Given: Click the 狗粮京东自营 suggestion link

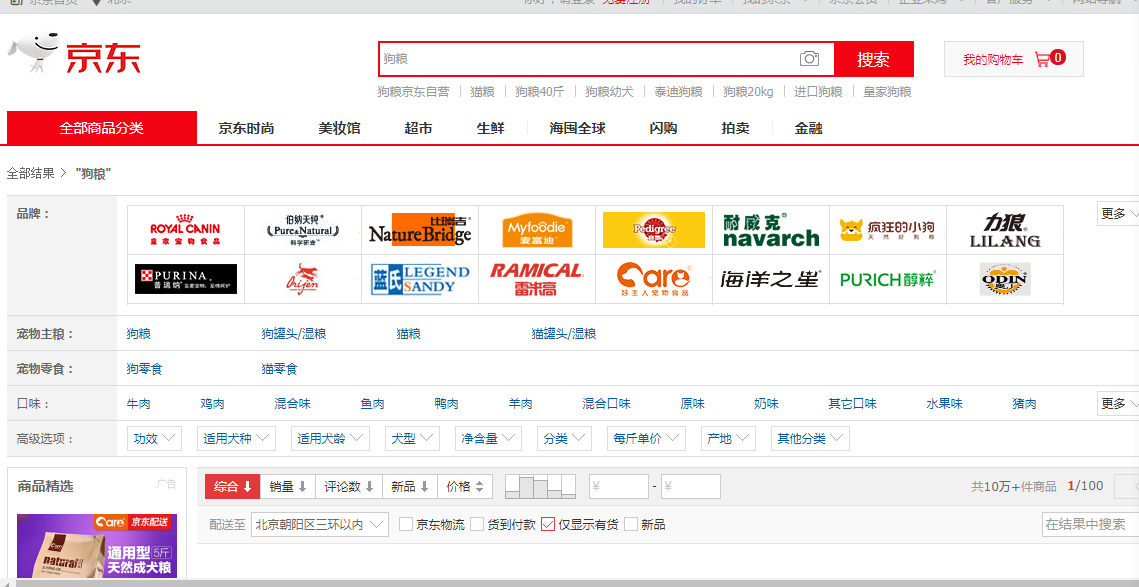Looking at the screenshot, I should (413, 92).
